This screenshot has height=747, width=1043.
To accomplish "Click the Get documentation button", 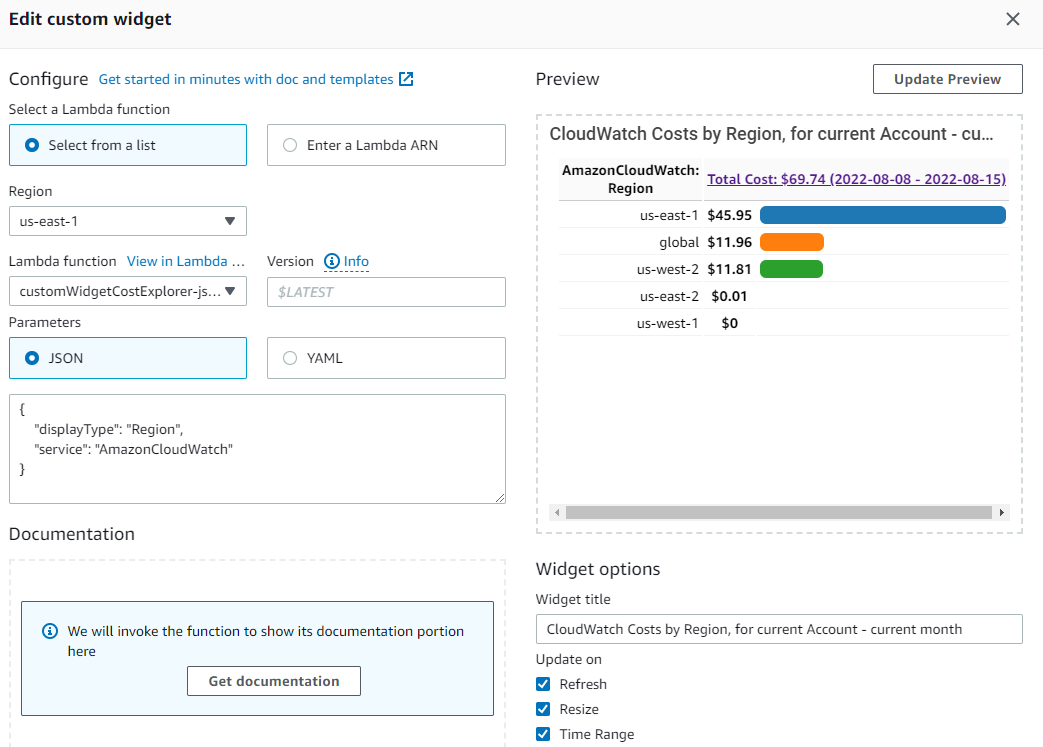I will (x=273, y=681).
